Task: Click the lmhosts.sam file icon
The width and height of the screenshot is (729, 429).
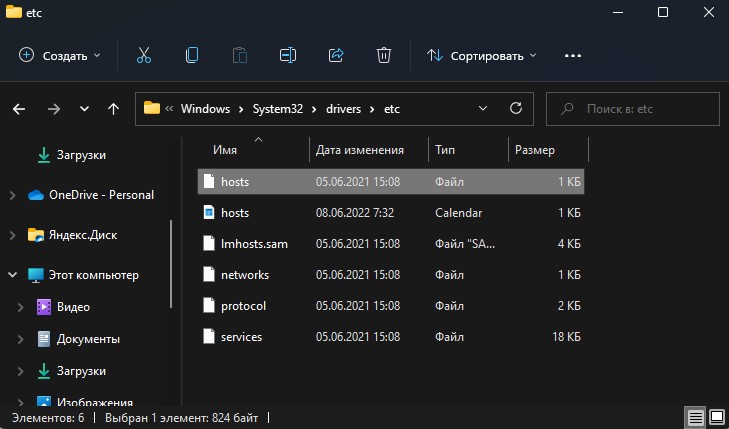Action: (x=209, y=244)
